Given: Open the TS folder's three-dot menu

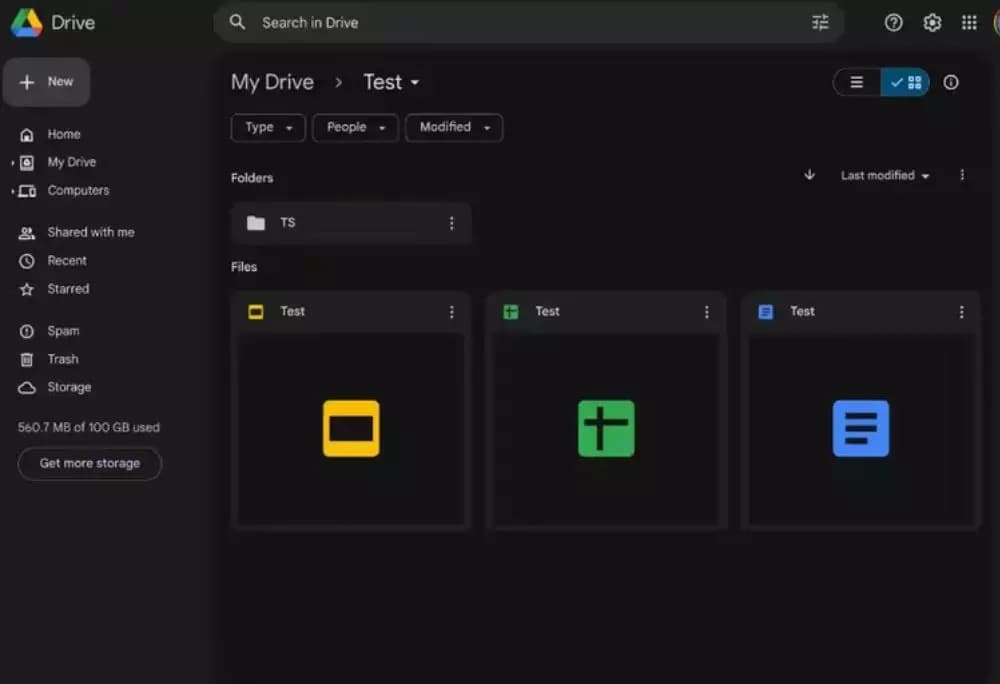Looking at the screenshot, I should (452, 223).
